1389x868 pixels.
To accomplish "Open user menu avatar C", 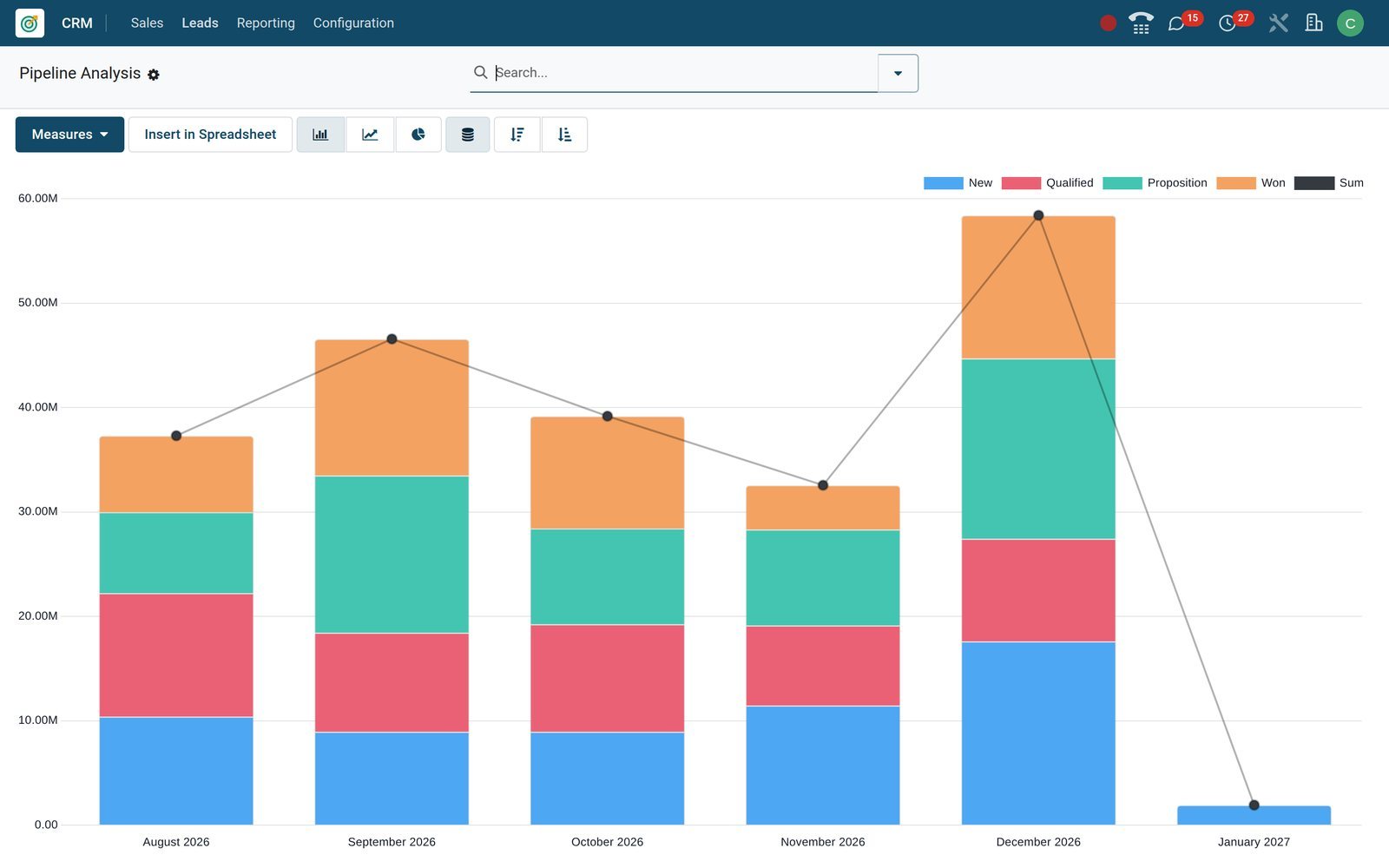I will tap(1350, 23).
